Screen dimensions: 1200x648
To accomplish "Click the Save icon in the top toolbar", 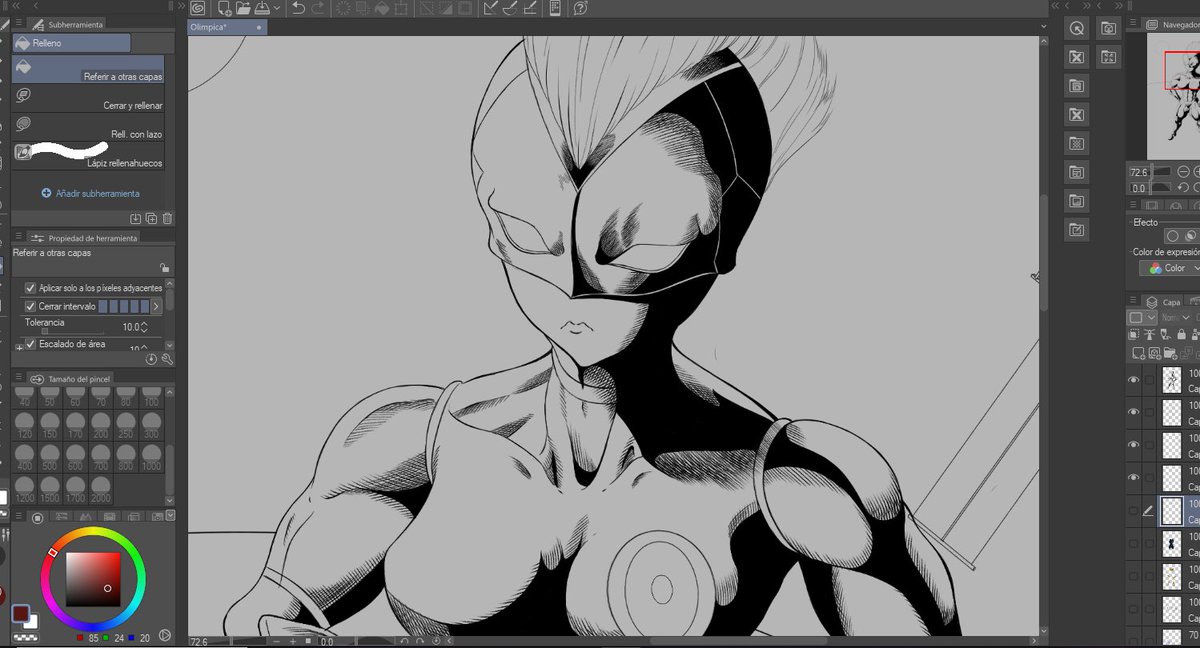I will (x=264, y=7).
